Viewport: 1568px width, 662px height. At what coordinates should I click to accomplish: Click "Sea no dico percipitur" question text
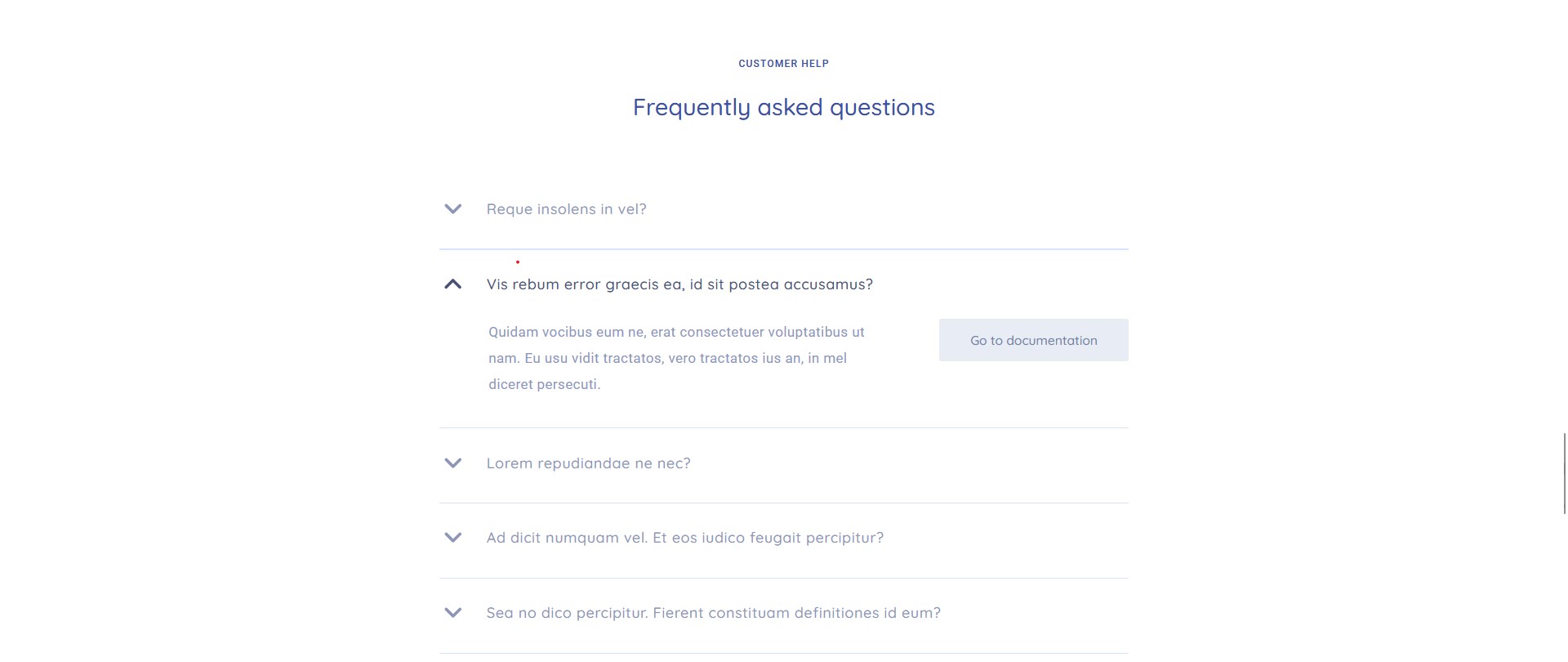pyautogui.click(x=713, y=613)
